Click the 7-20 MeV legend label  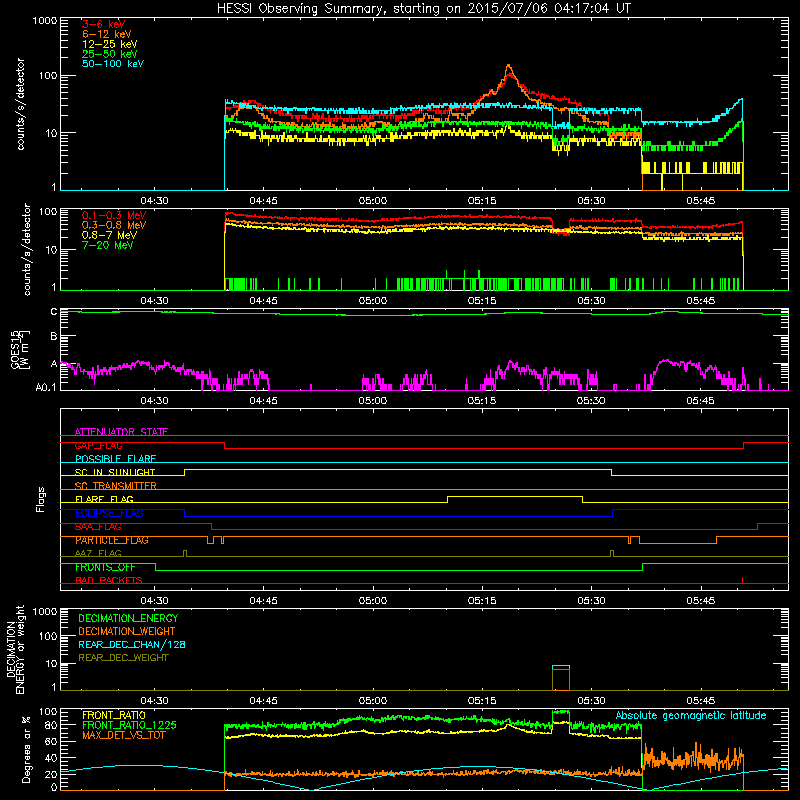tap(108, 245)
